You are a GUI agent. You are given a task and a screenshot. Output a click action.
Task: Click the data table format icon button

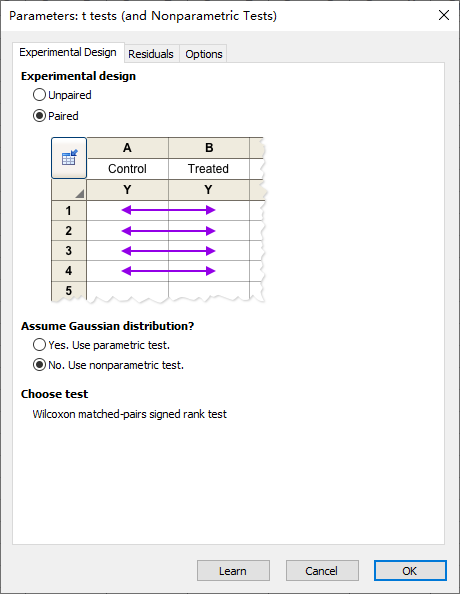pos(69,158)
